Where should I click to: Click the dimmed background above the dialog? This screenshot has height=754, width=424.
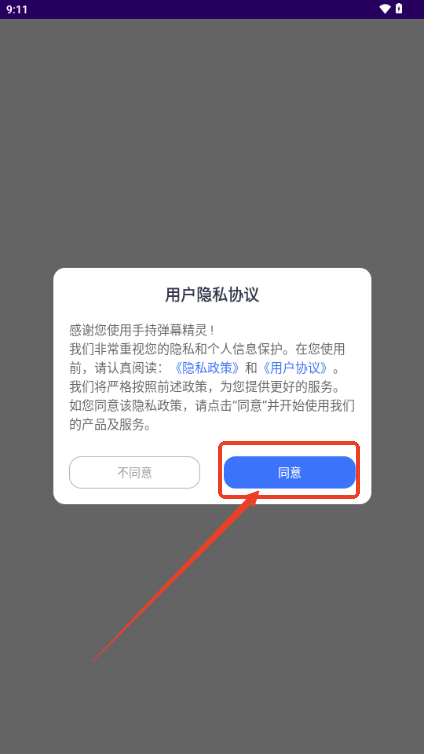click(x=212, y=144)
